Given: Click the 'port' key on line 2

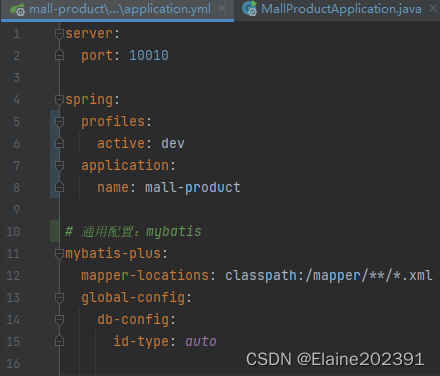Looking at the screenshot, I should coord(97,55).
